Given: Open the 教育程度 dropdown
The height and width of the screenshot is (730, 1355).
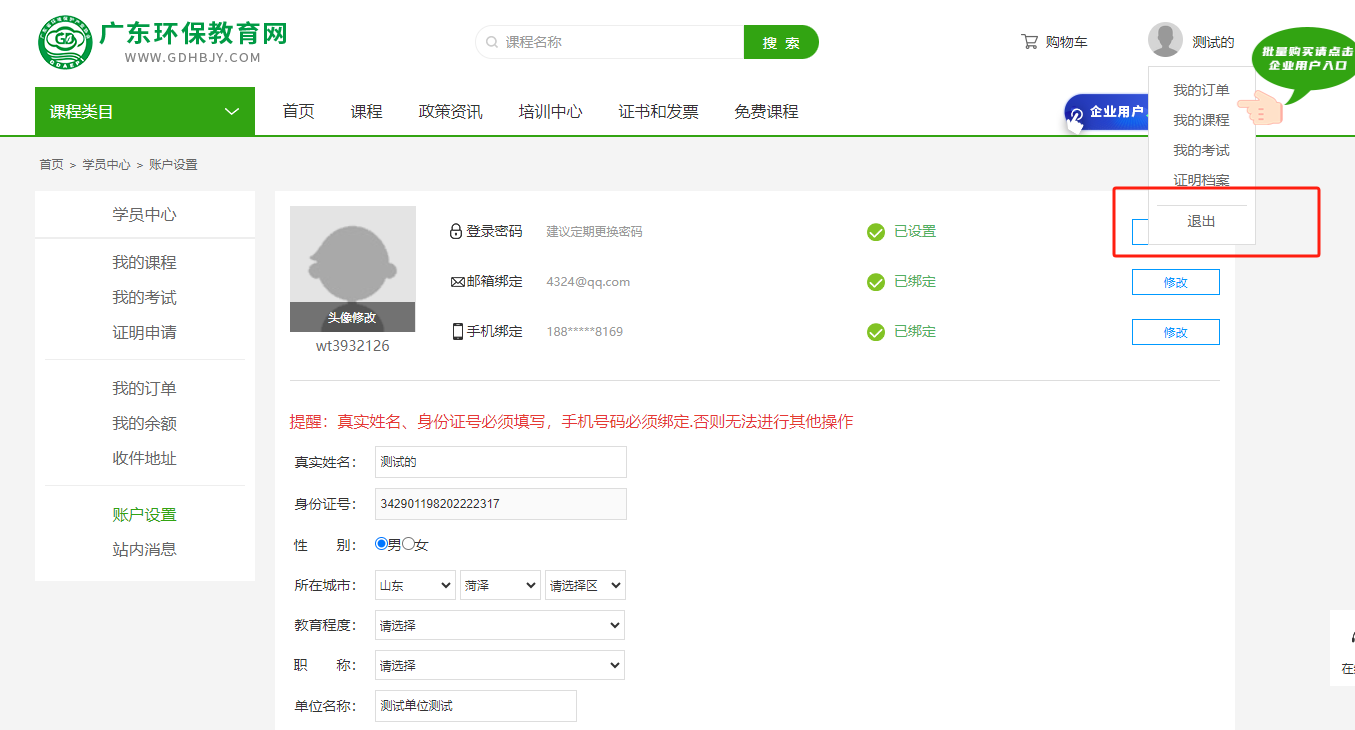Looking at the screenshot, I should (500, 626).
